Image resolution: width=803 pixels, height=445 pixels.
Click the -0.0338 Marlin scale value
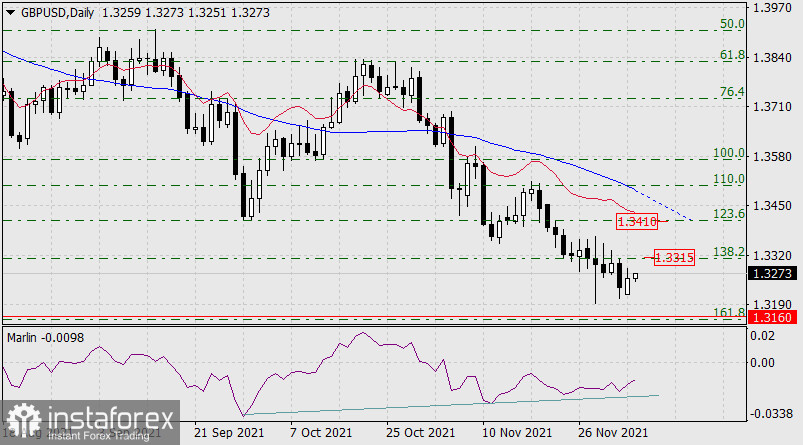pos(773,411)
